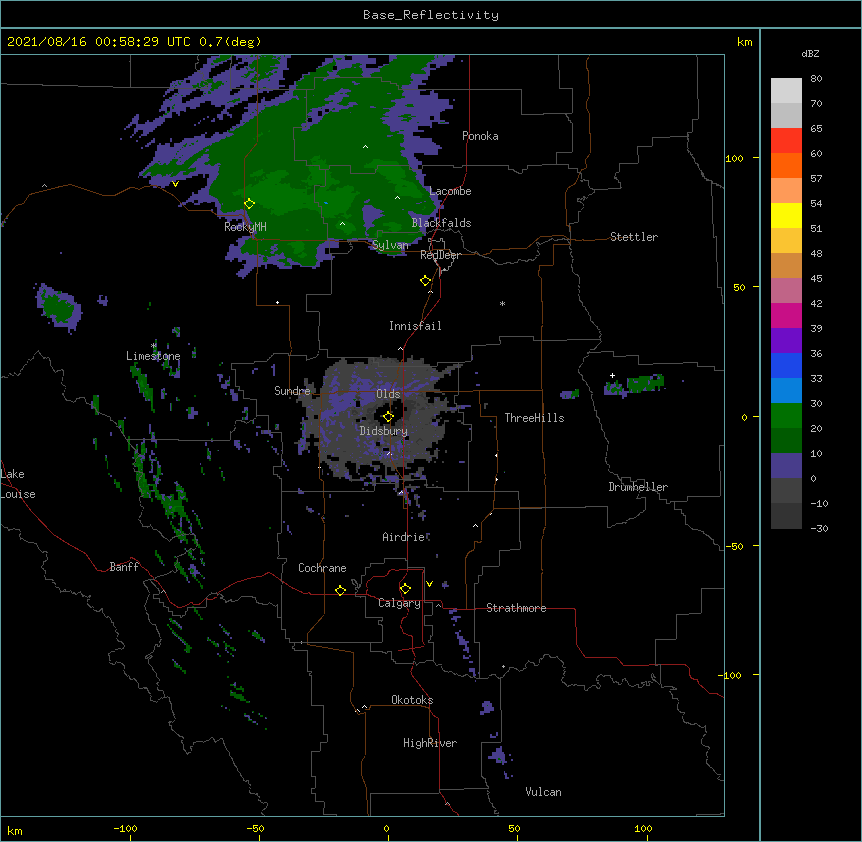The image size is (862, 842).
Task: Click the Cochrane city label
Action: coord(322,568)
